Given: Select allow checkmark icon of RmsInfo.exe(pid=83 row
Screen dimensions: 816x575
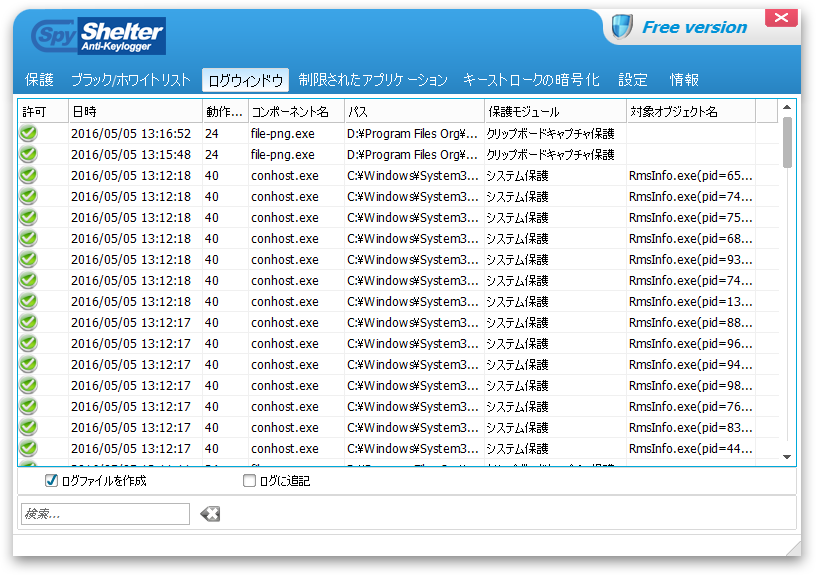Looking at the screenshot, I should [29, 427].
